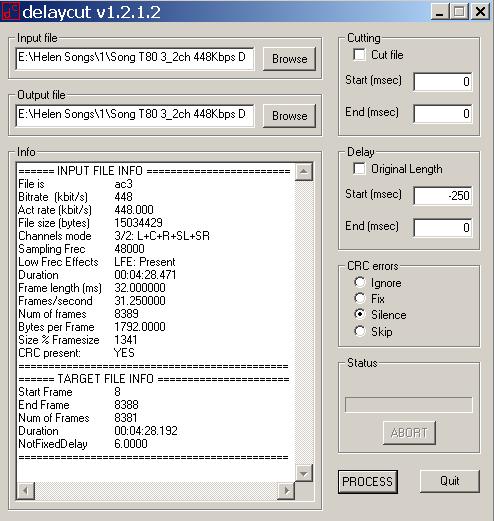Image resolution: width=494 pixels, height=521 pixels.
Task: Click the Info vertical scrollbar track
Action: (x=304, y=323)
